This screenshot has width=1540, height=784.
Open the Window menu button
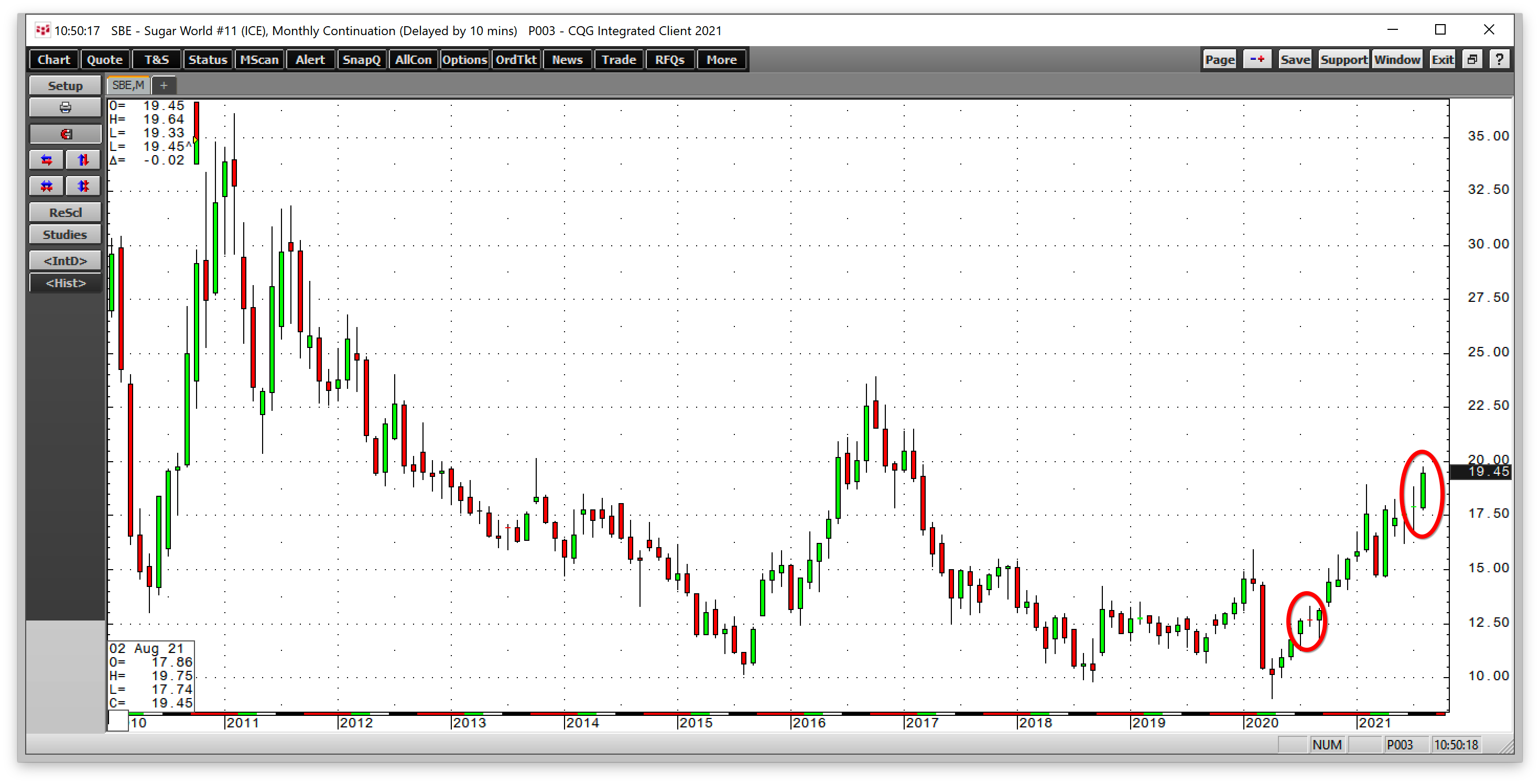click(1396, 59)
